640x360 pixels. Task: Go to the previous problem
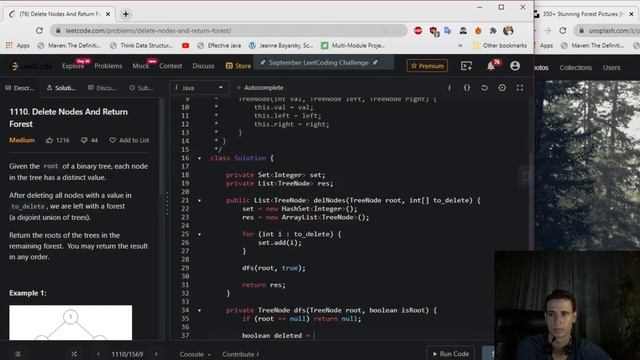[98, 354]
